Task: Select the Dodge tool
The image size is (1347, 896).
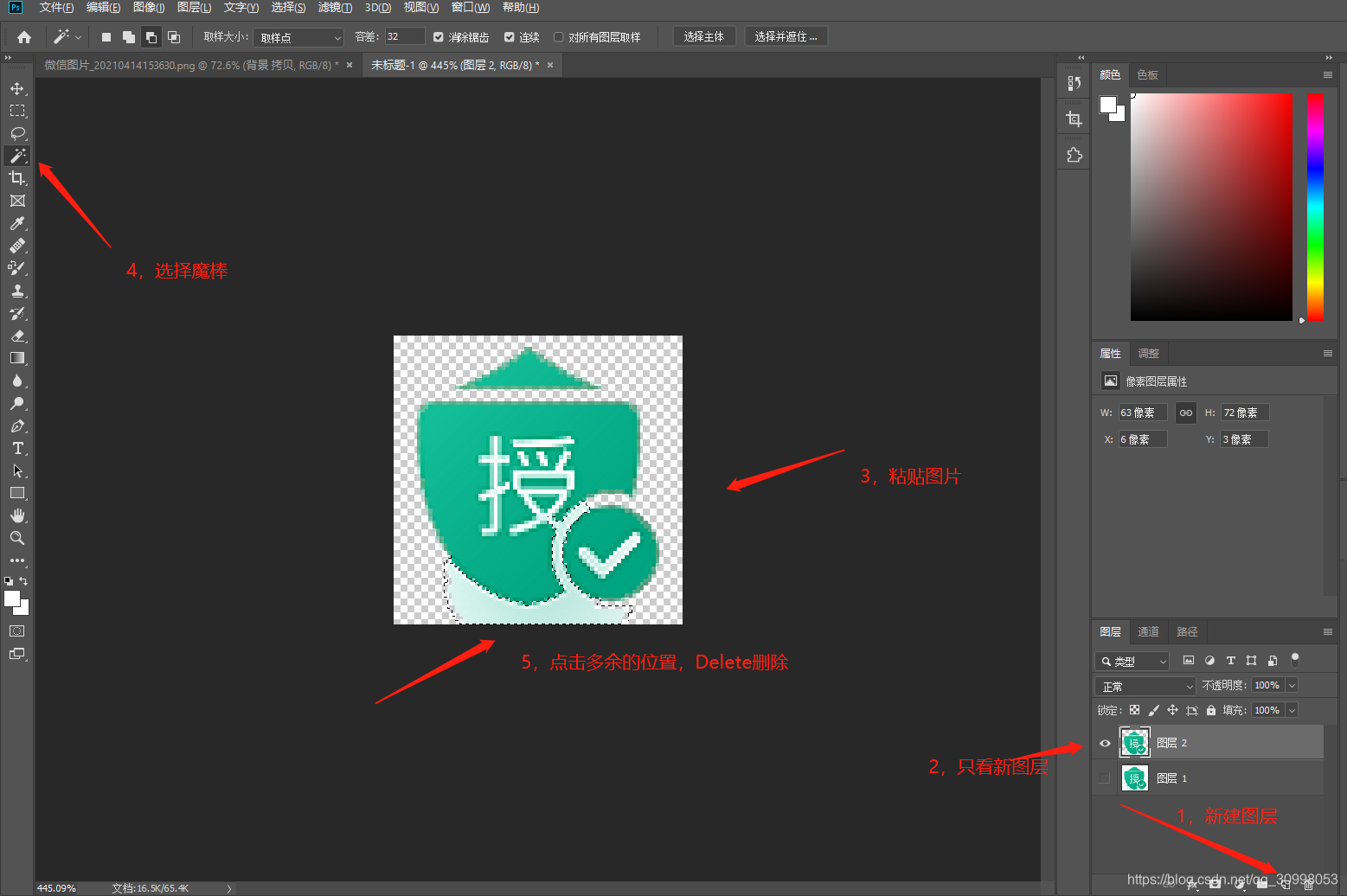Action: (17, 403)
